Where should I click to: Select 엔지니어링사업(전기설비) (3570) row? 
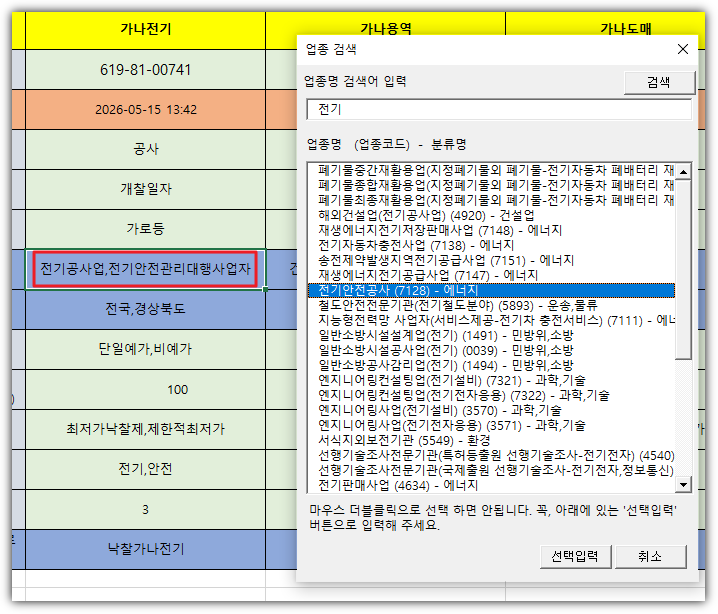tap(491, 410)
